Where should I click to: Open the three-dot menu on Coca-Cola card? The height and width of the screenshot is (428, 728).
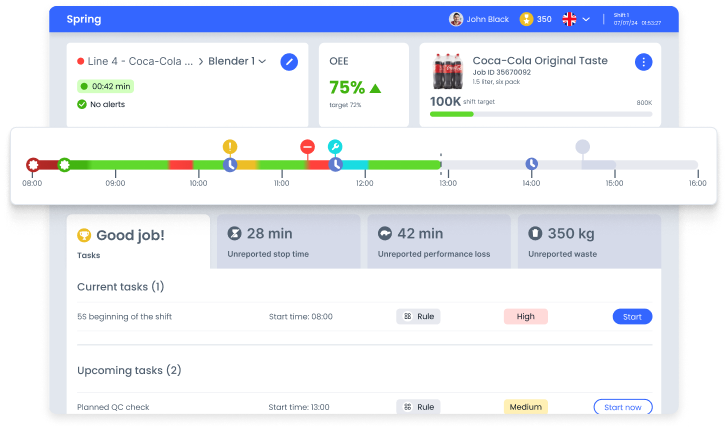tap(643, 62)
